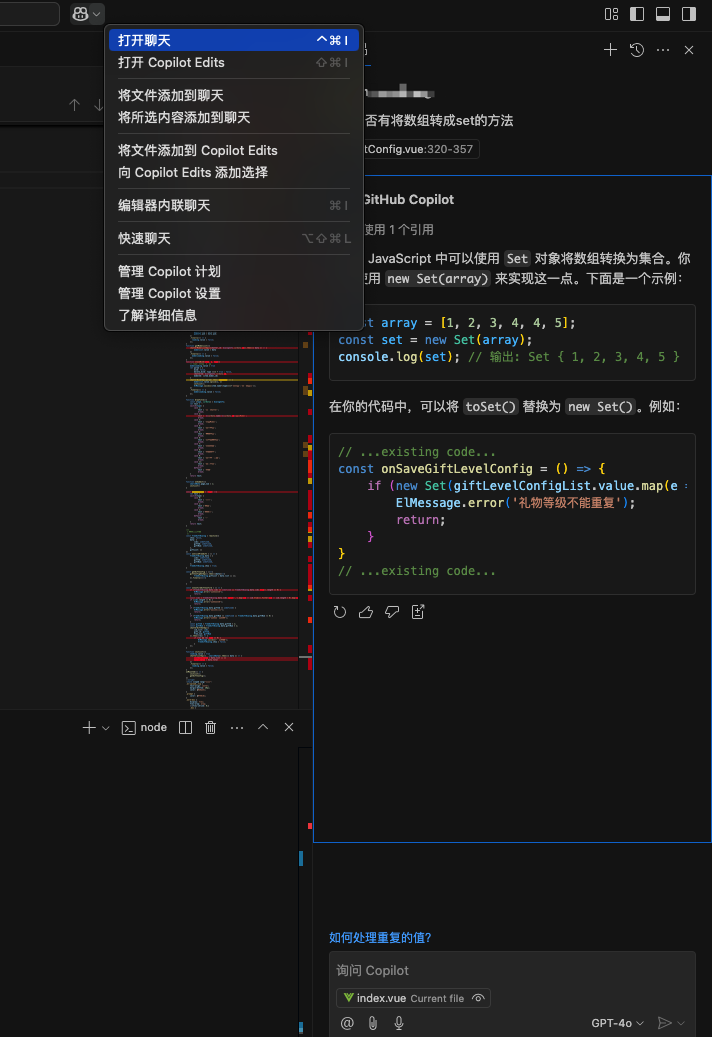Click 了解详细信息 menu entry
This screenshot has width=712, height=1037.
pyautogui.click(x=233, y=315)
